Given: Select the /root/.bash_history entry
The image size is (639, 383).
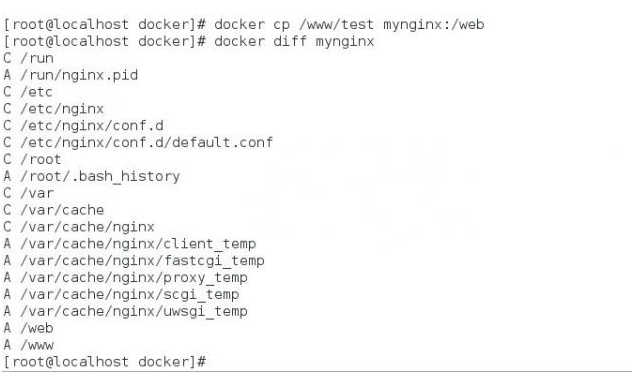Looking at the screenshot, I should tap(92, 176).
